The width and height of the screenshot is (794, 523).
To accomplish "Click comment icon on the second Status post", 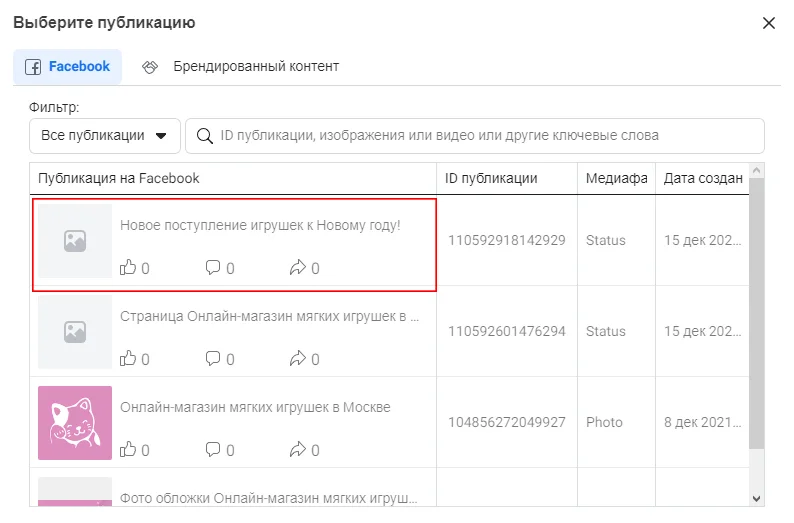I will (x=212, y=359).
